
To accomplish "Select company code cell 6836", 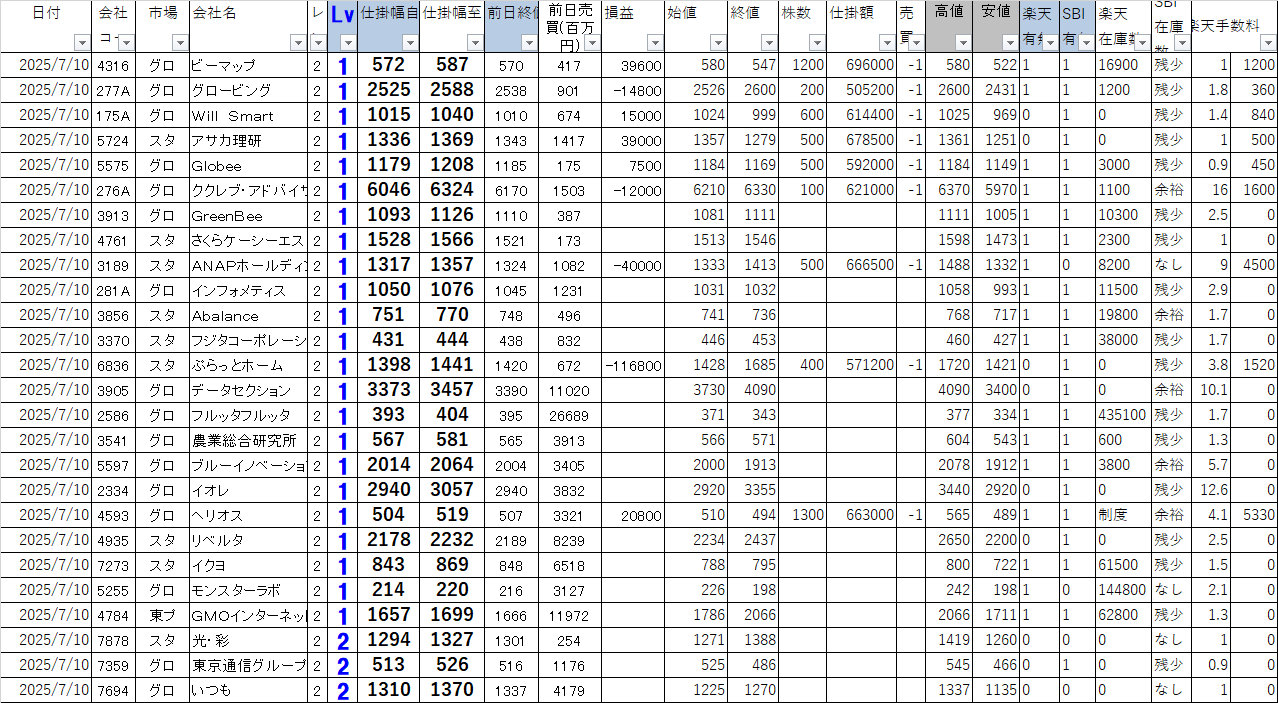I will (x=115, y=365).
